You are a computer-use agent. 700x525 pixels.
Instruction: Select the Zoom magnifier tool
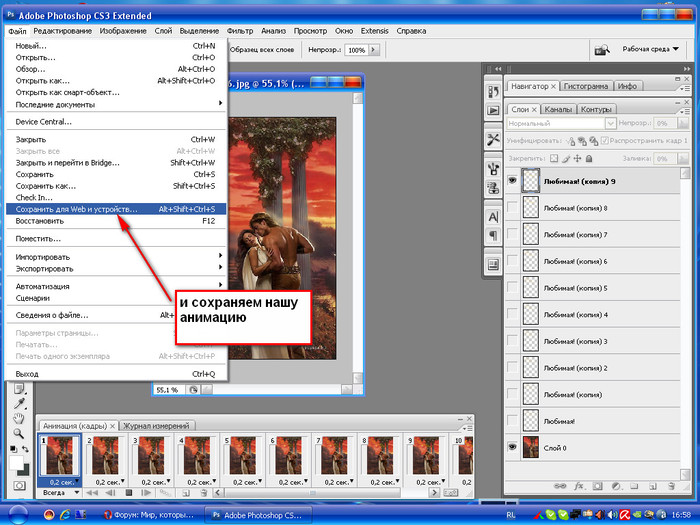point(18,433)
